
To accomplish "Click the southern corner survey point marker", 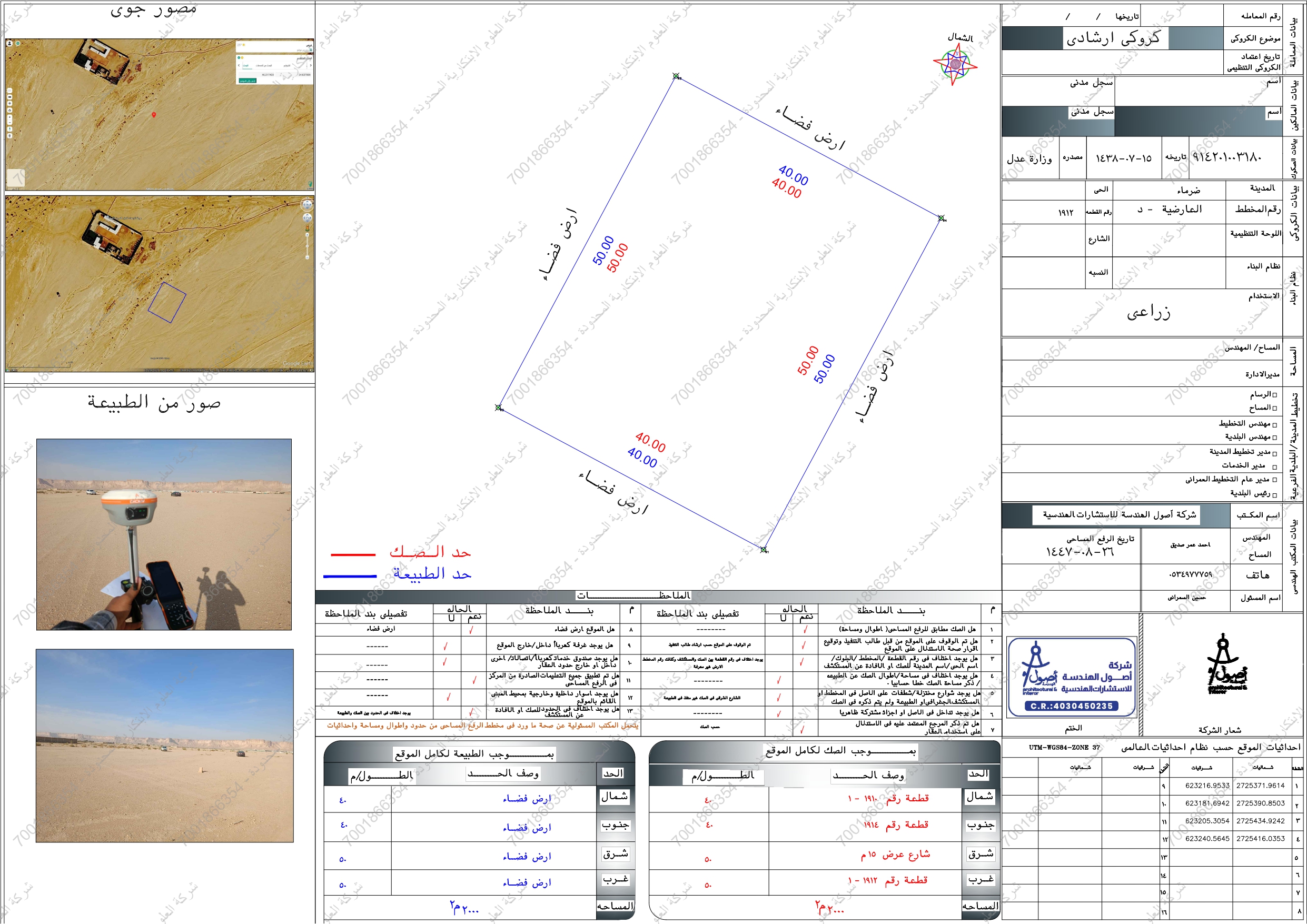I will (x=764, y=549).
